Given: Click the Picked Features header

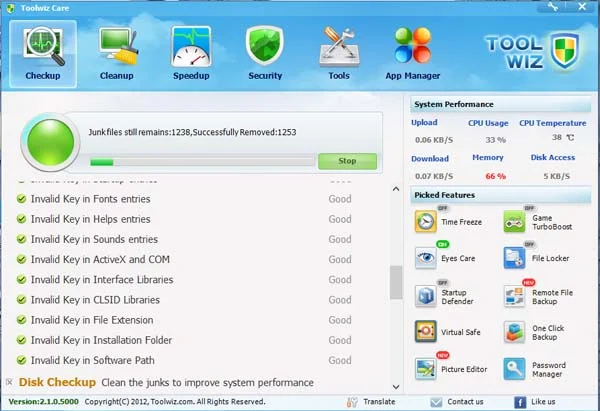Looking at the screenshot, I should [501, 195].
